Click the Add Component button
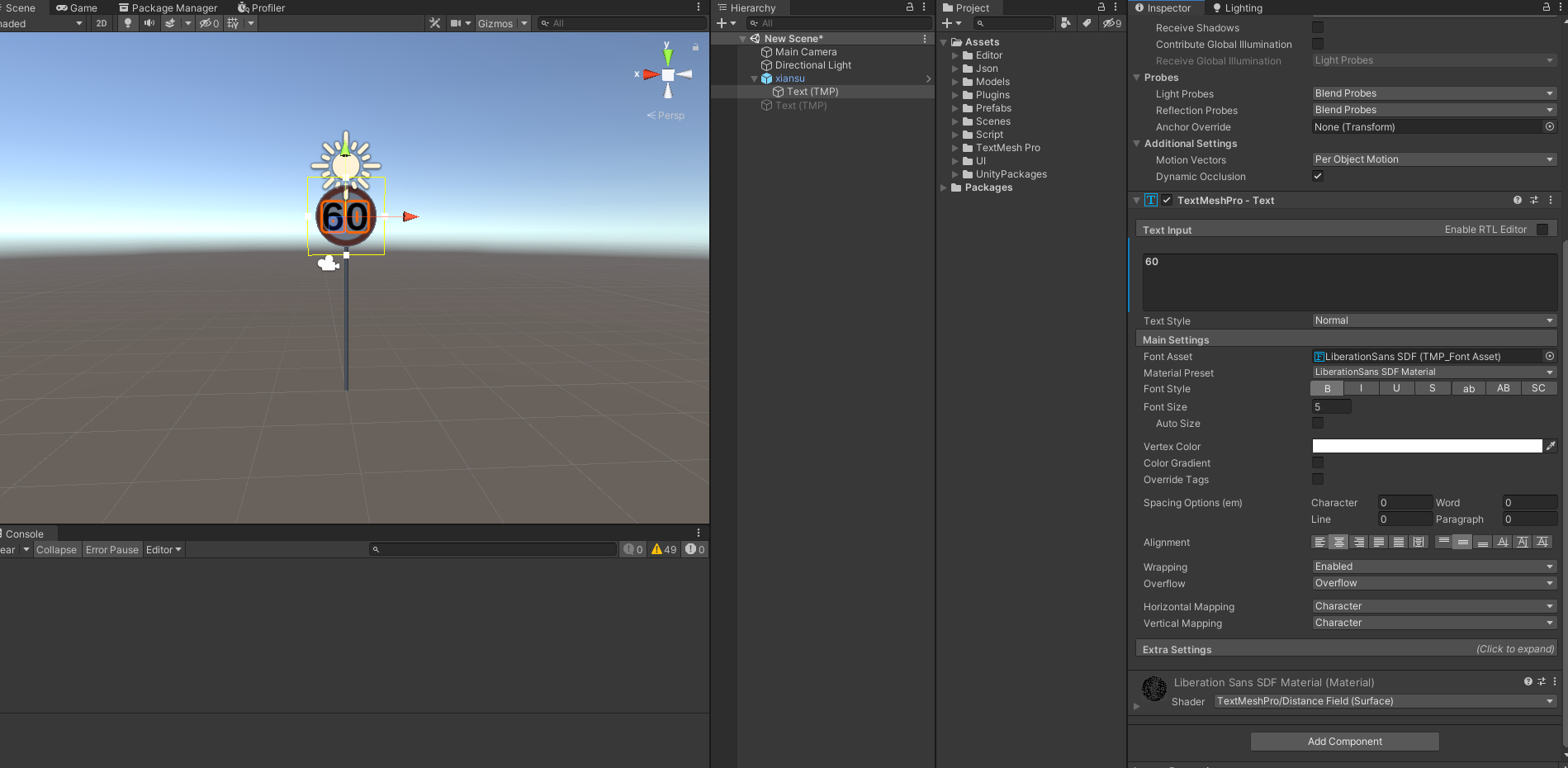This screenshot has width=1568, height=768. (x=1344, y=741)
